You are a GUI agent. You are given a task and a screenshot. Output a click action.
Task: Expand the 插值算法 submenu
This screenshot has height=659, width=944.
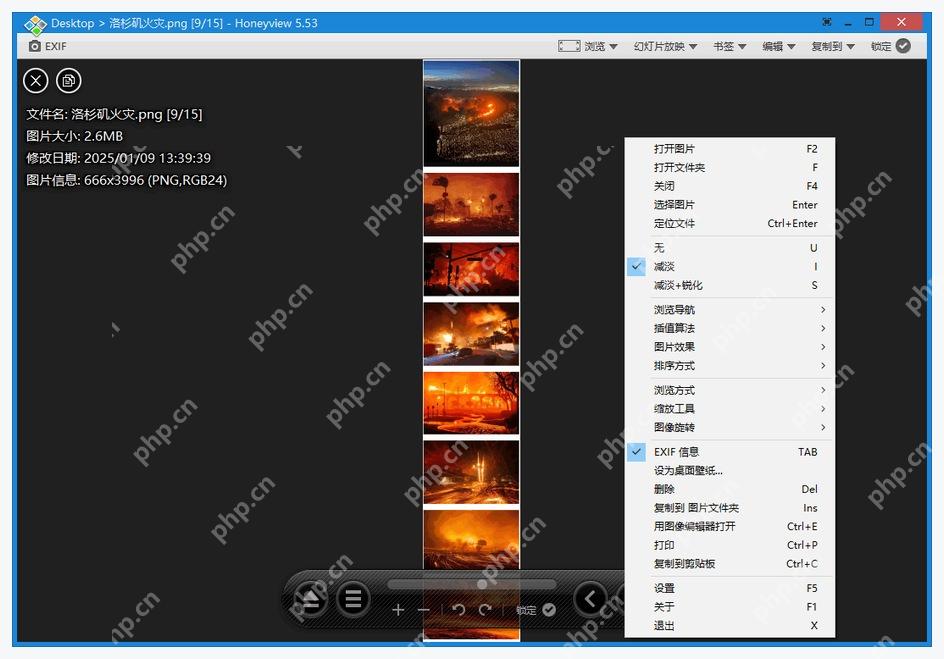point(730,329)
